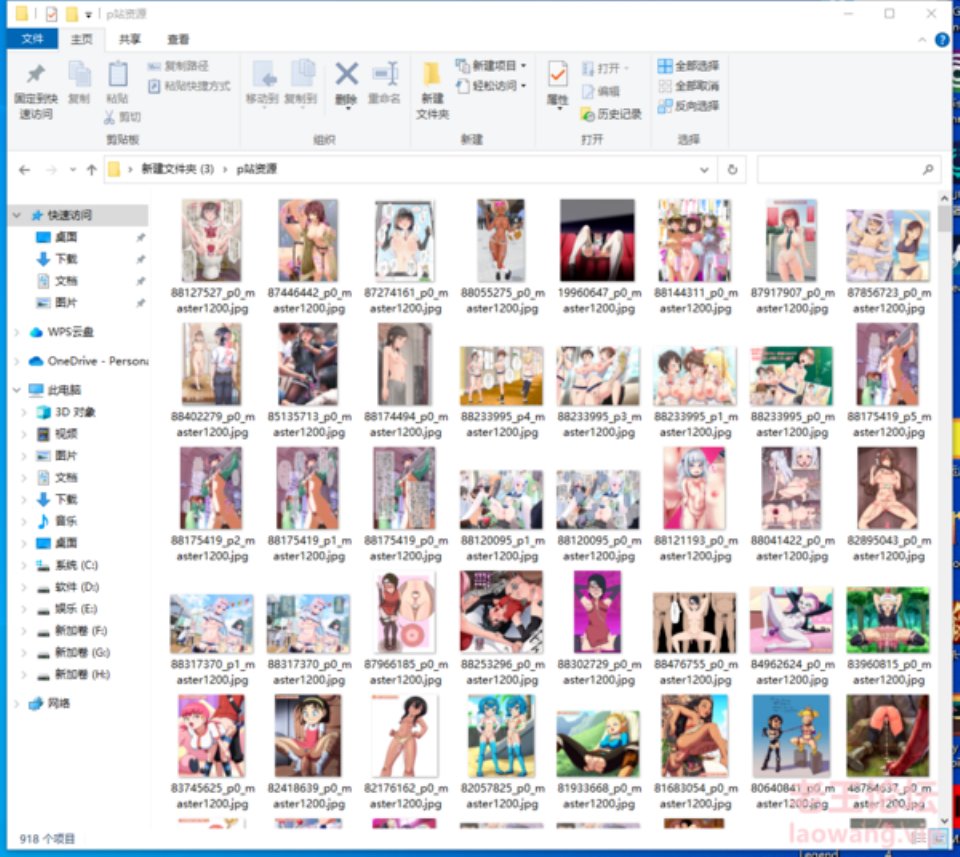Click the 删除 red X icon

[347, 74]
